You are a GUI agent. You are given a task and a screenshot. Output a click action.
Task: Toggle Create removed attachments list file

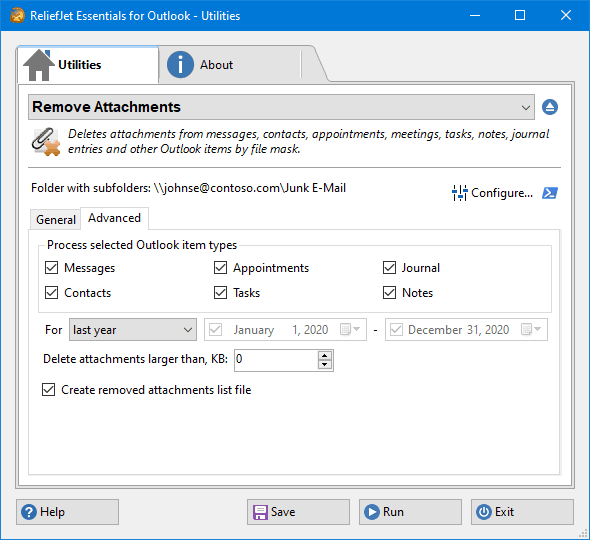pyautogui.click(x=49, y=390)
